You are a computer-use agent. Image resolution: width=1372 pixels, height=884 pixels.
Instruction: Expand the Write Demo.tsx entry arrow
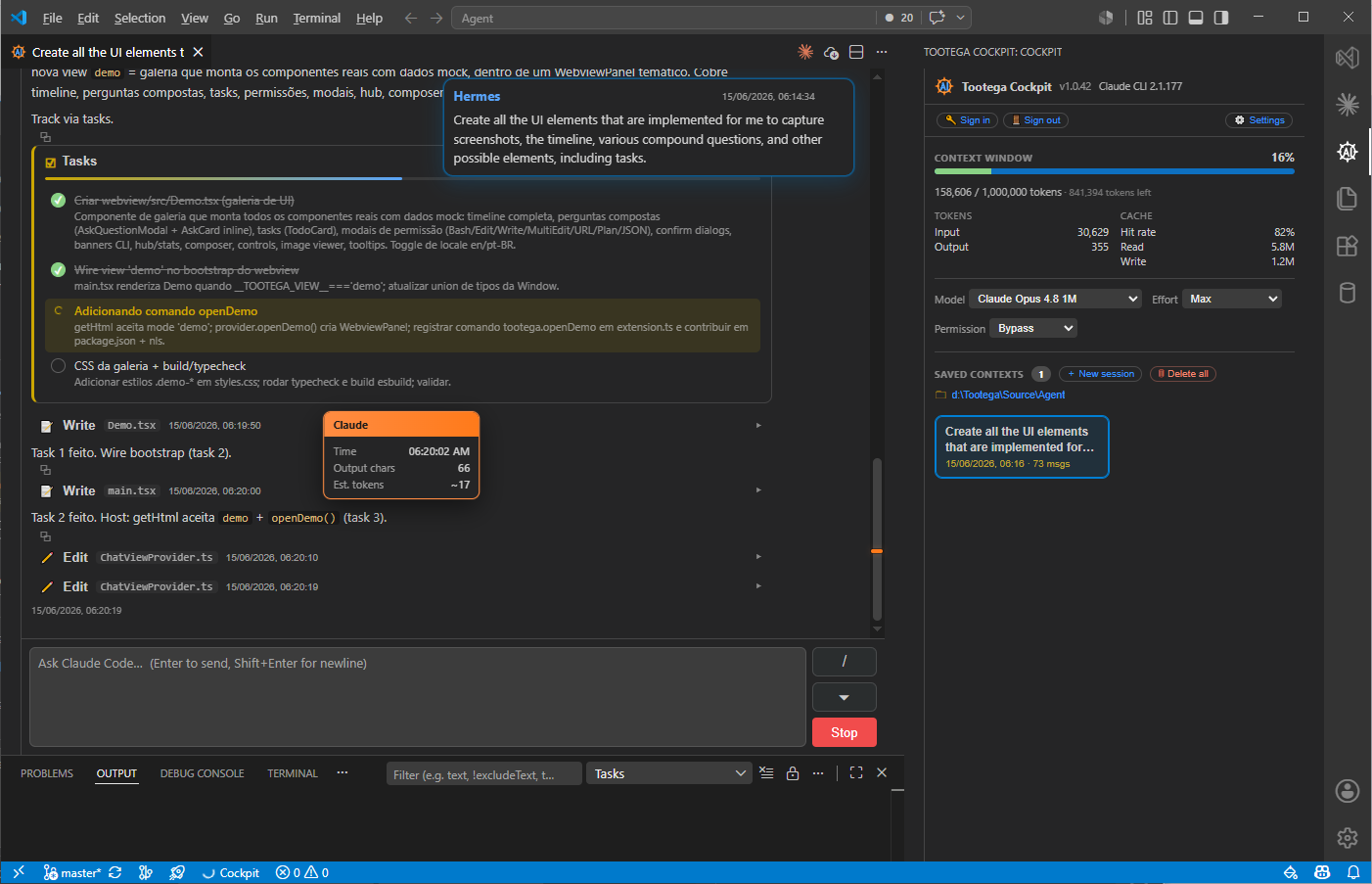(x=758, y=426)
